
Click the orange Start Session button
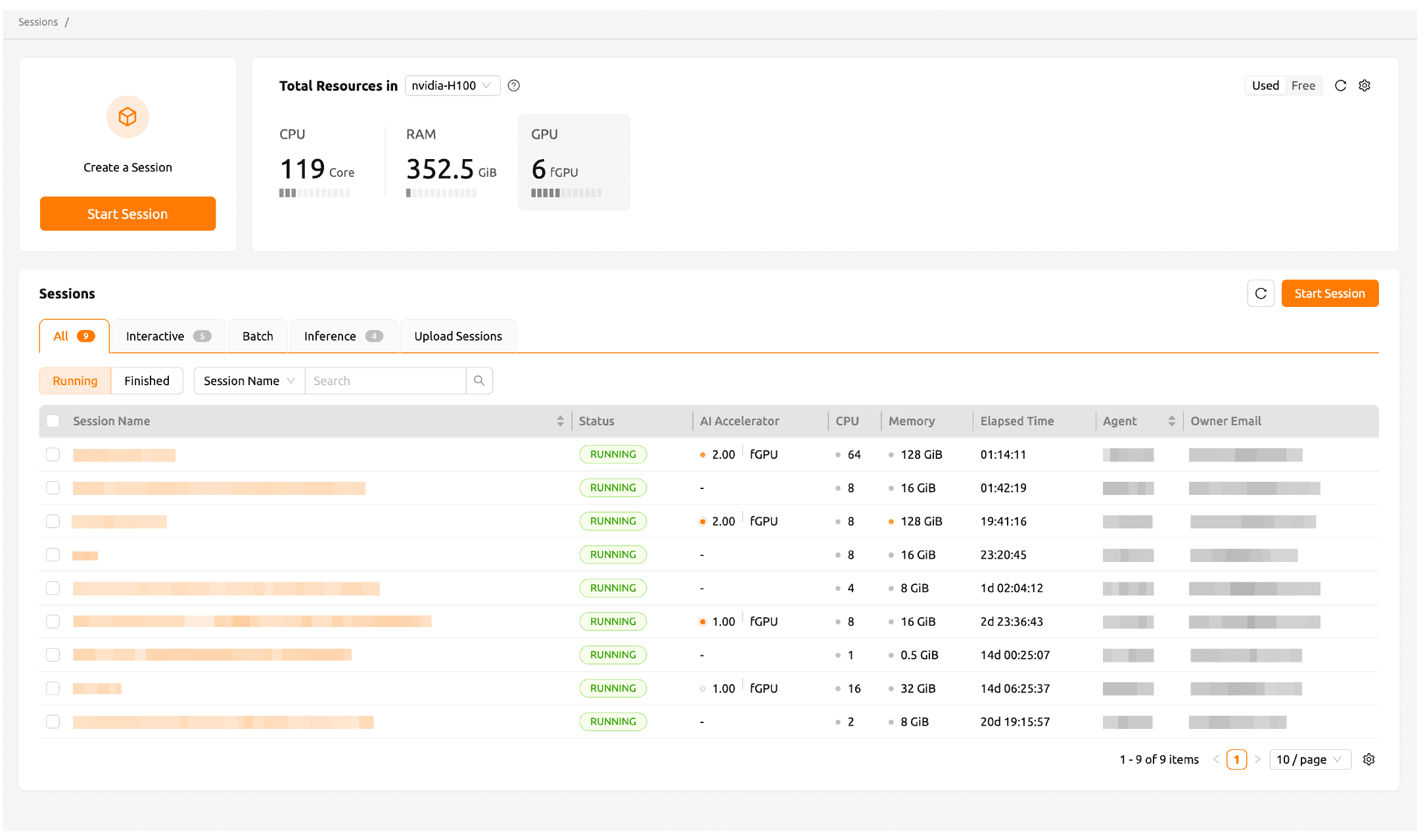[128, 214]
